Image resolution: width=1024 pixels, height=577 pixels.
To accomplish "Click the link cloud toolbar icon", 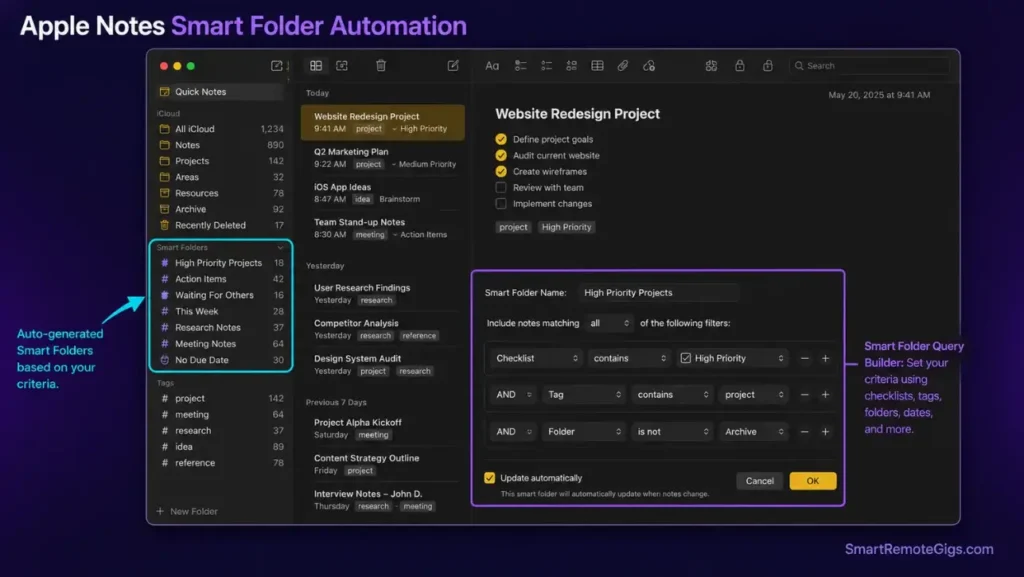I will point(648,66).
